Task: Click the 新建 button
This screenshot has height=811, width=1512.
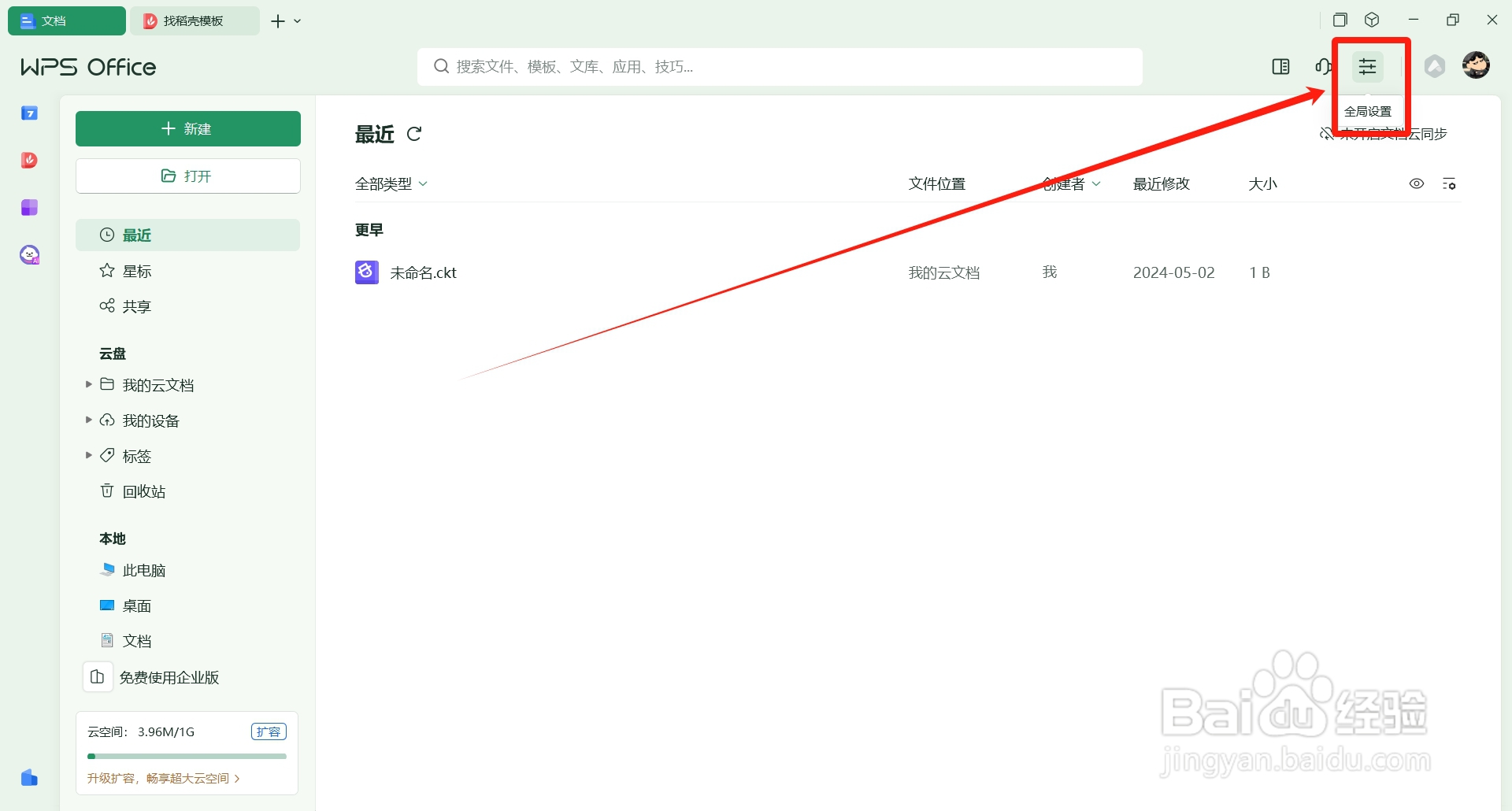Action: 187,128
